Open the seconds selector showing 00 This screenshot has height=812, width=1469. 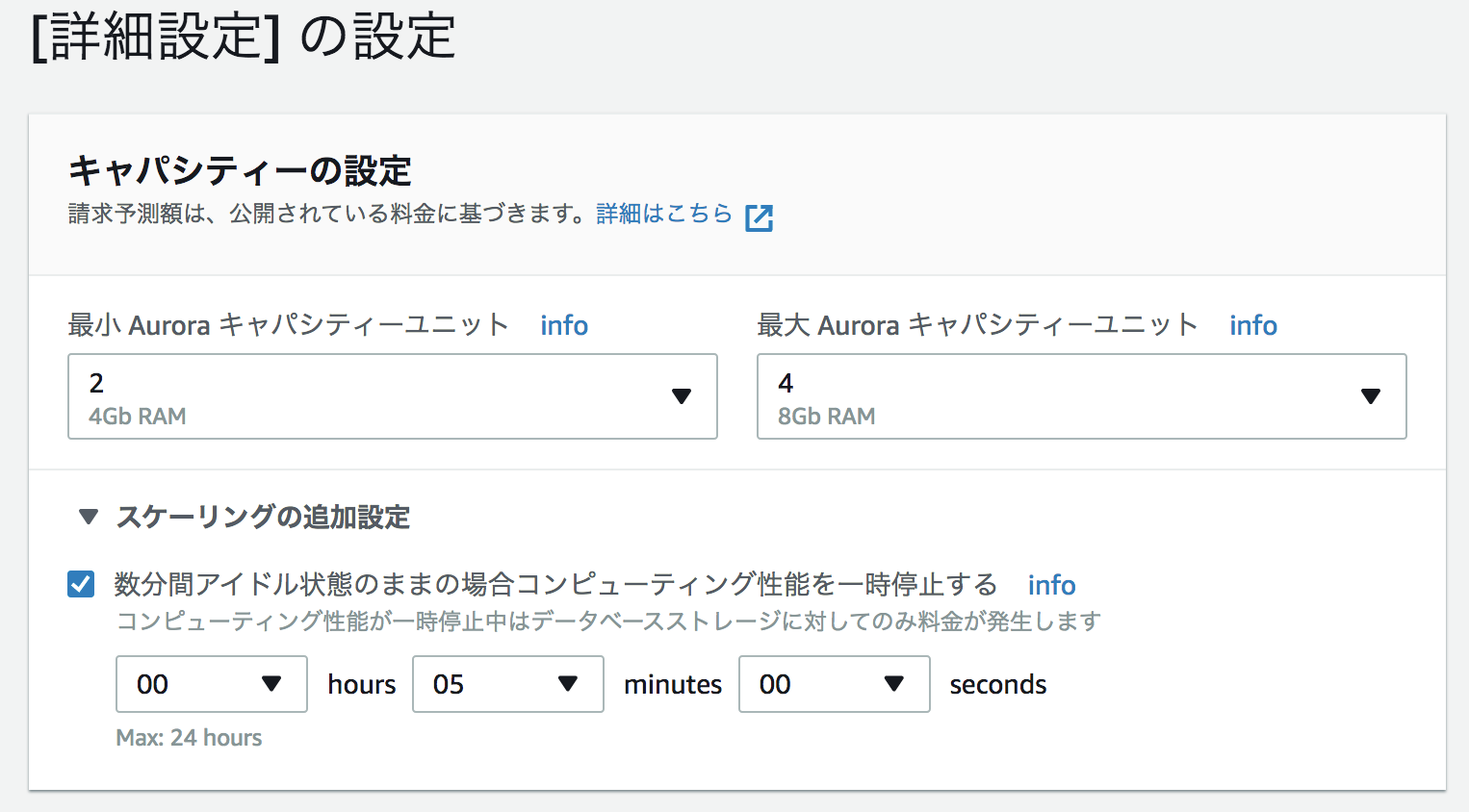click(834, 684)
